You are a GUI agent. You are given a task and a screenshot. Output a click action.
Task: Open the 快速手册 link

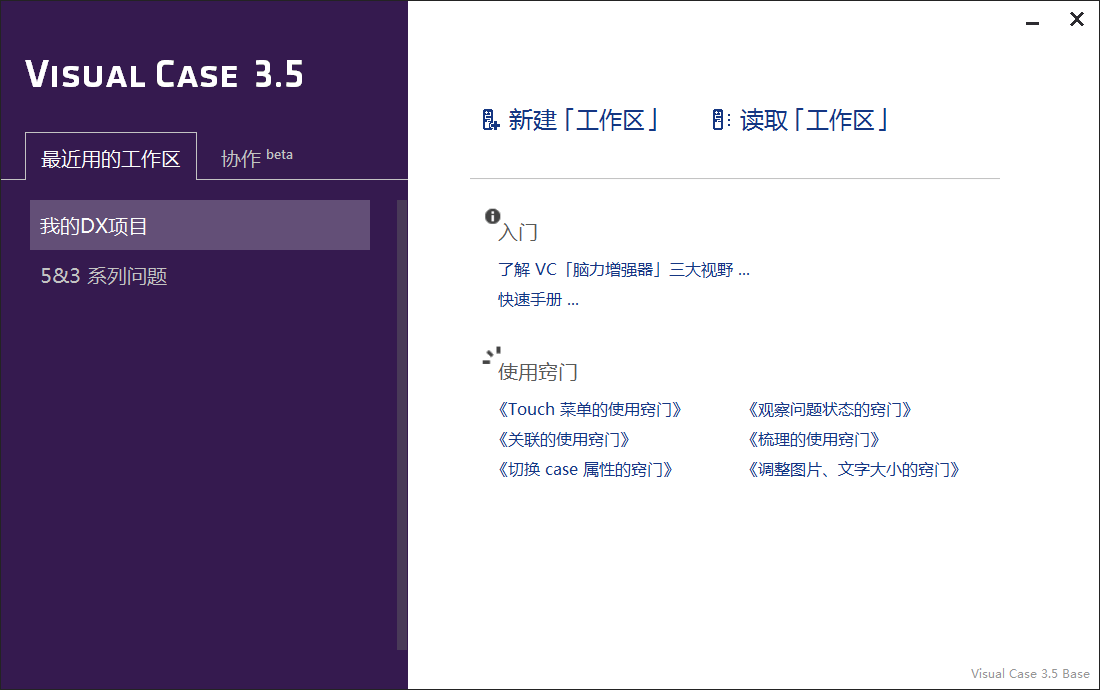(538, 300)
